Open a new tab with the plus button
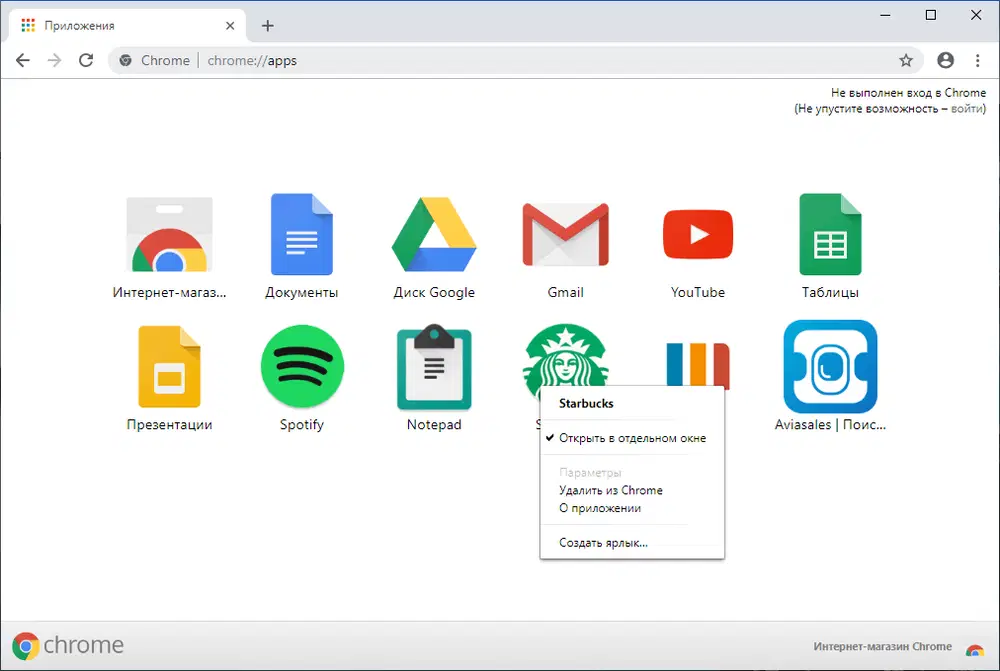This screenshot has width=1000, height=671. 268,26
